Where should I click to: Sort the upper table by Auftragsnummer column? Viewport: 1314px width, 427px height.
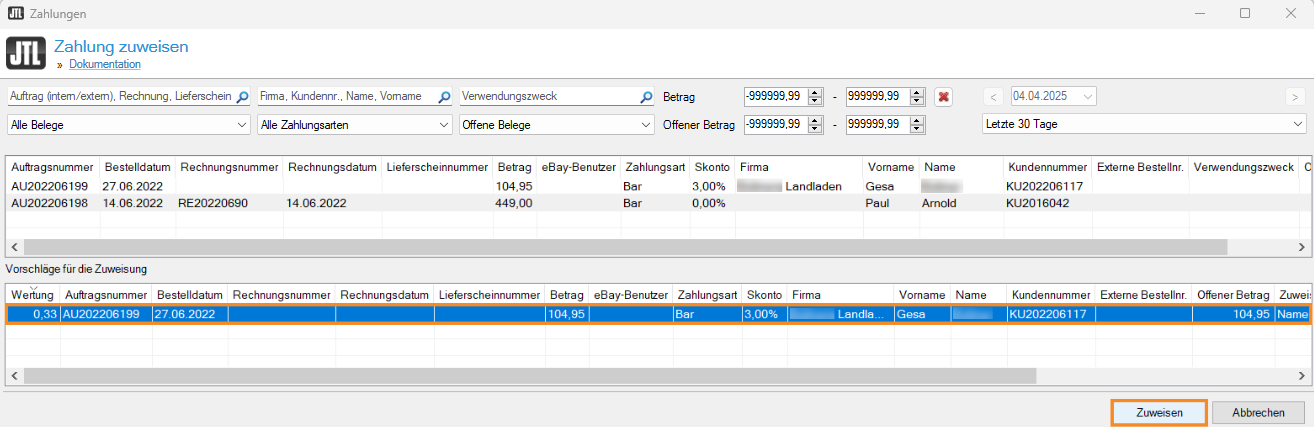pos(52,167)
